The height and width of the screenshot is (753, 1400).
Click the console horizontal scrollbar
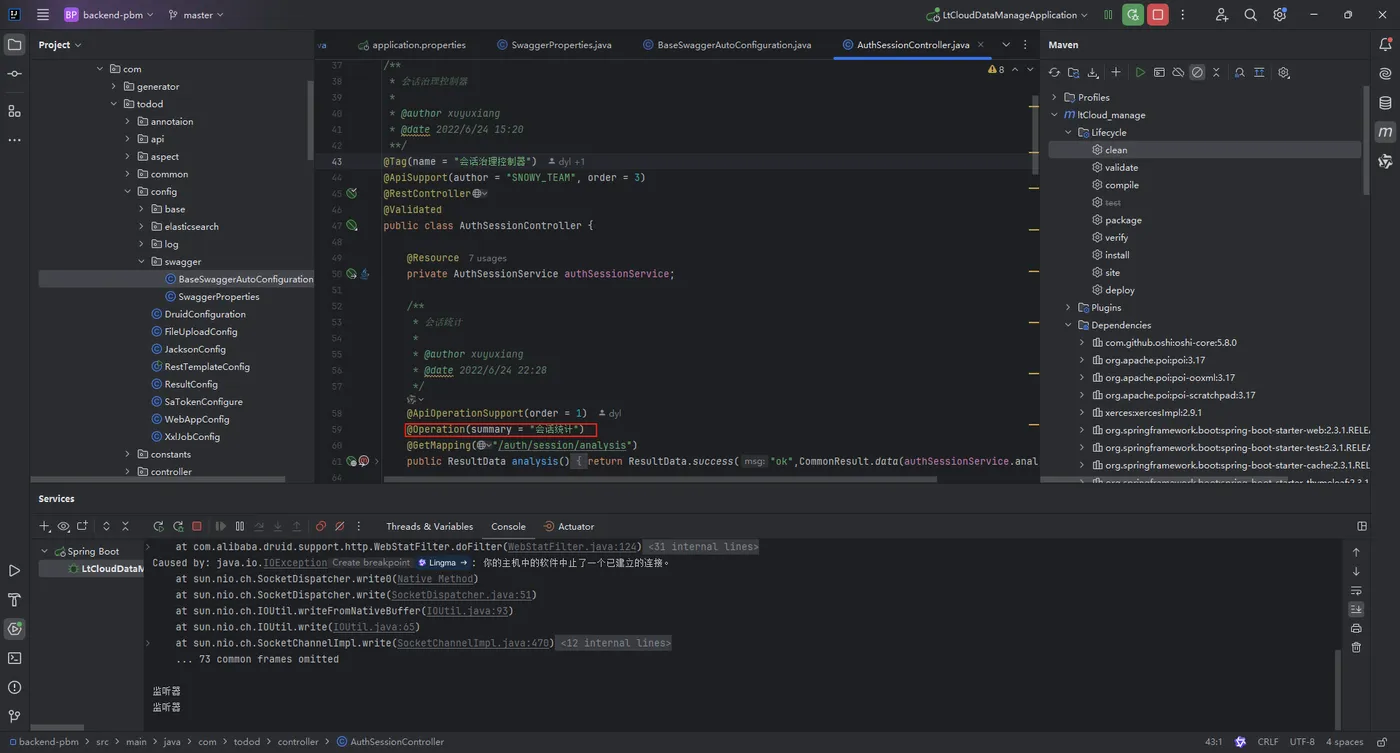pos(58,727)
